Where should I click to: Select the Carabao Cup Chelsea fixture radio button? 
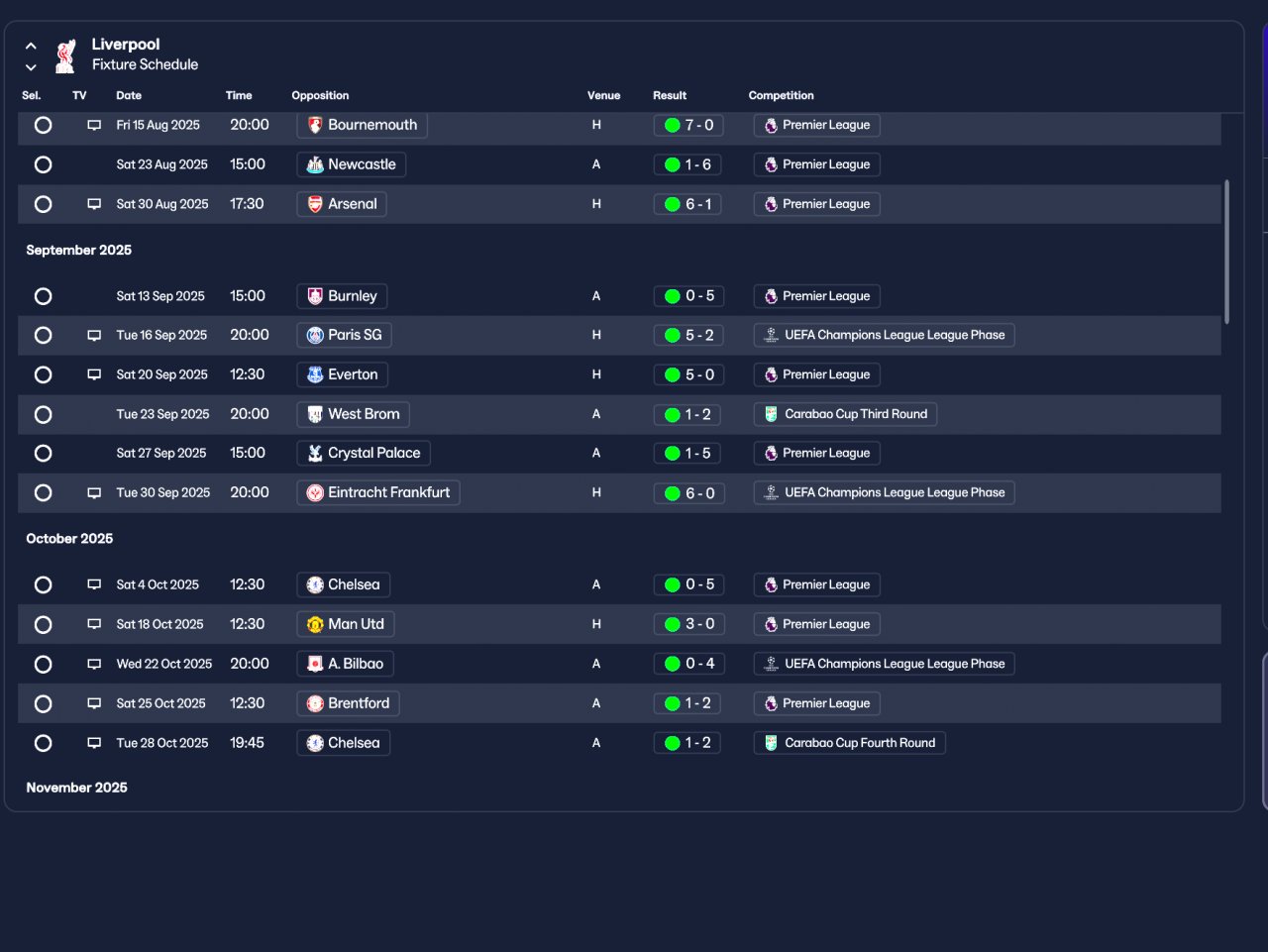(43, 743)
